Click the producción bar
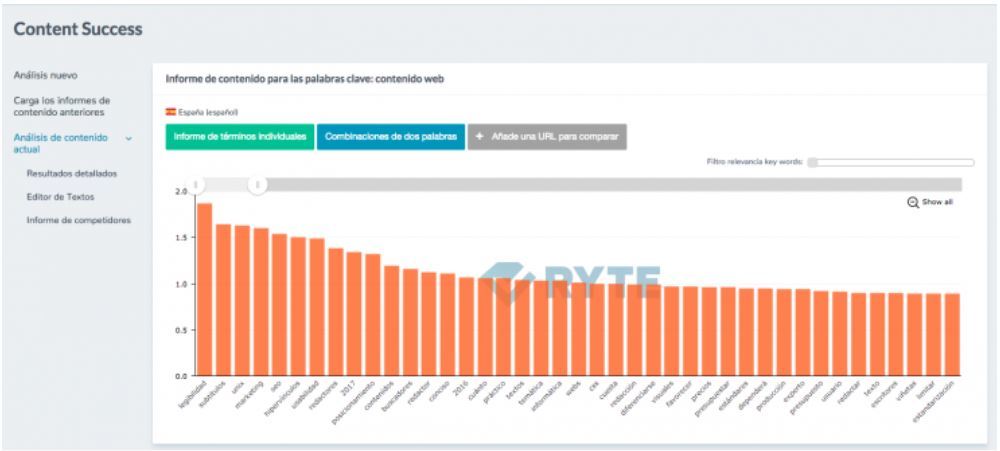1000x451 pixels. pyautogui.click(x=784, y=332)
